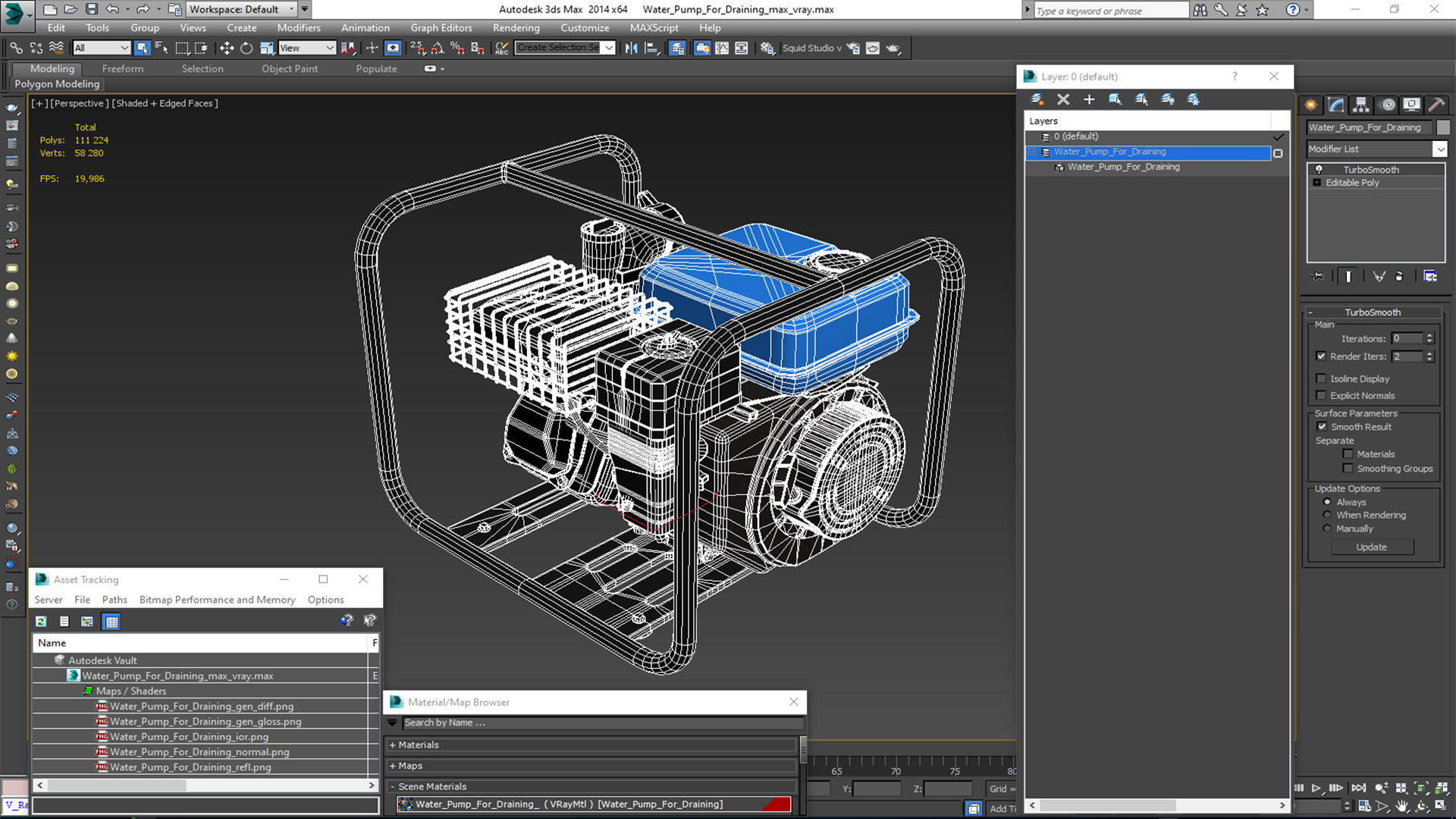Open the Graph Editors menu
The width and height of the screenshot is (1456, 819).
click(x=441, y=28)
